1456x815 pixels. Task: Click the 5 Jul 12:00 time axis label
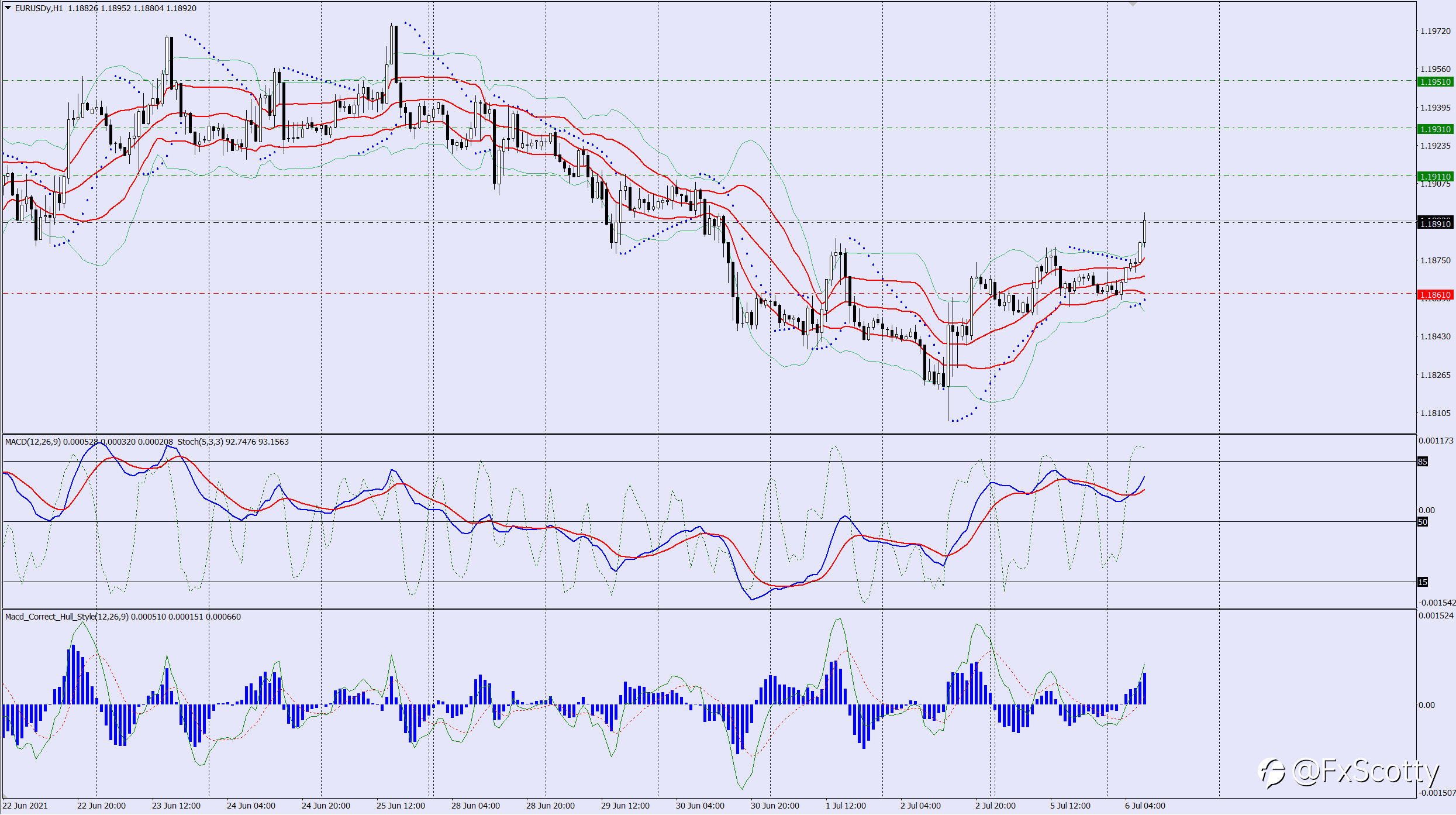(1070, 806)
